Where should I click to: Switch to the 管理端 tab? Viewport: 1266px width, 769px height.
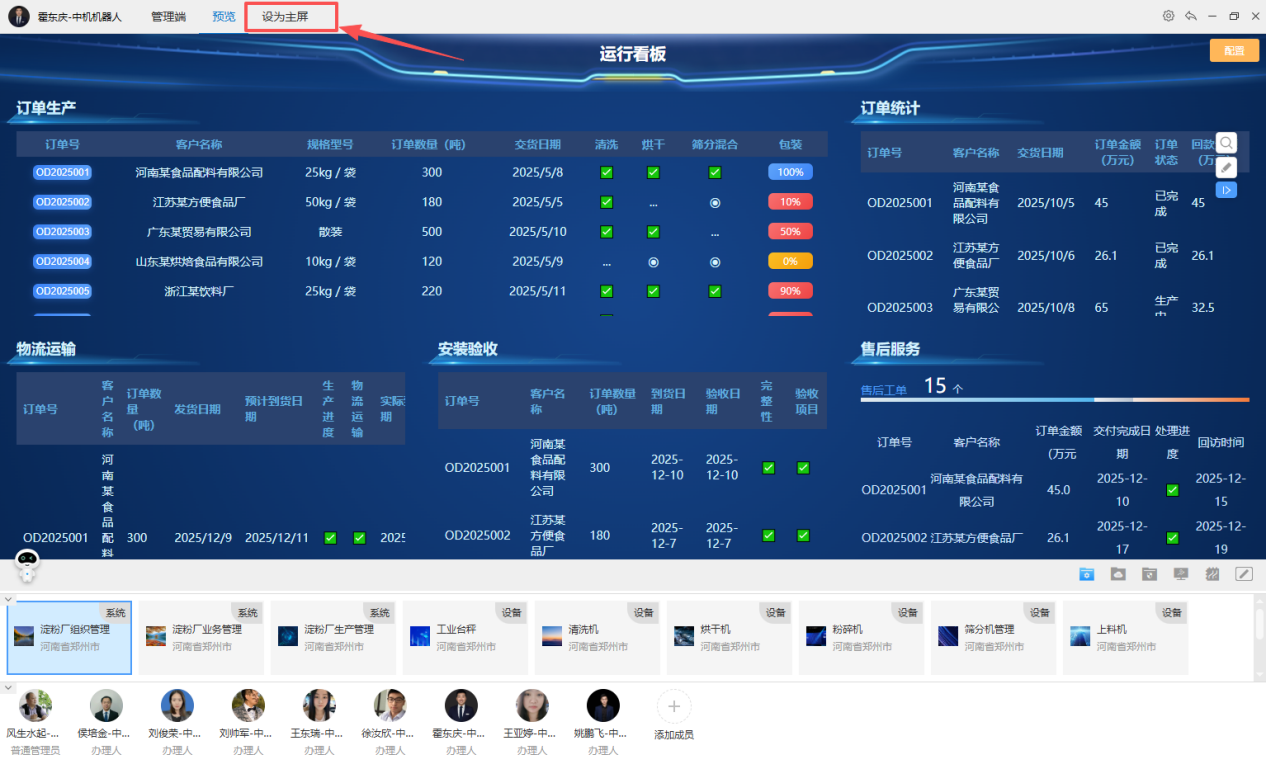pos(168,17)
